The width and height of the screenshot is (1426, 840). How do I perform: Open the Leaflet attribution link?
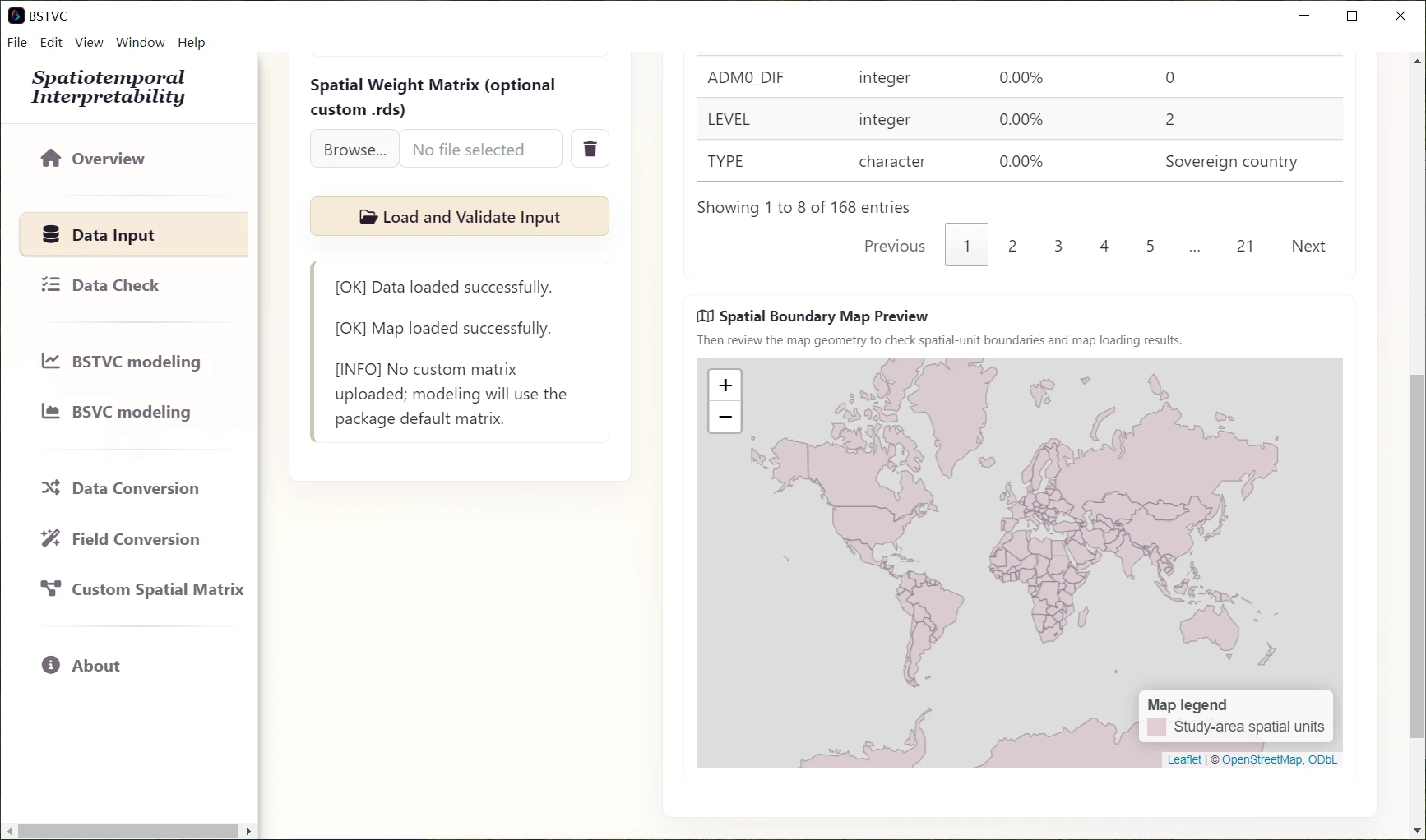(1184, 760)
